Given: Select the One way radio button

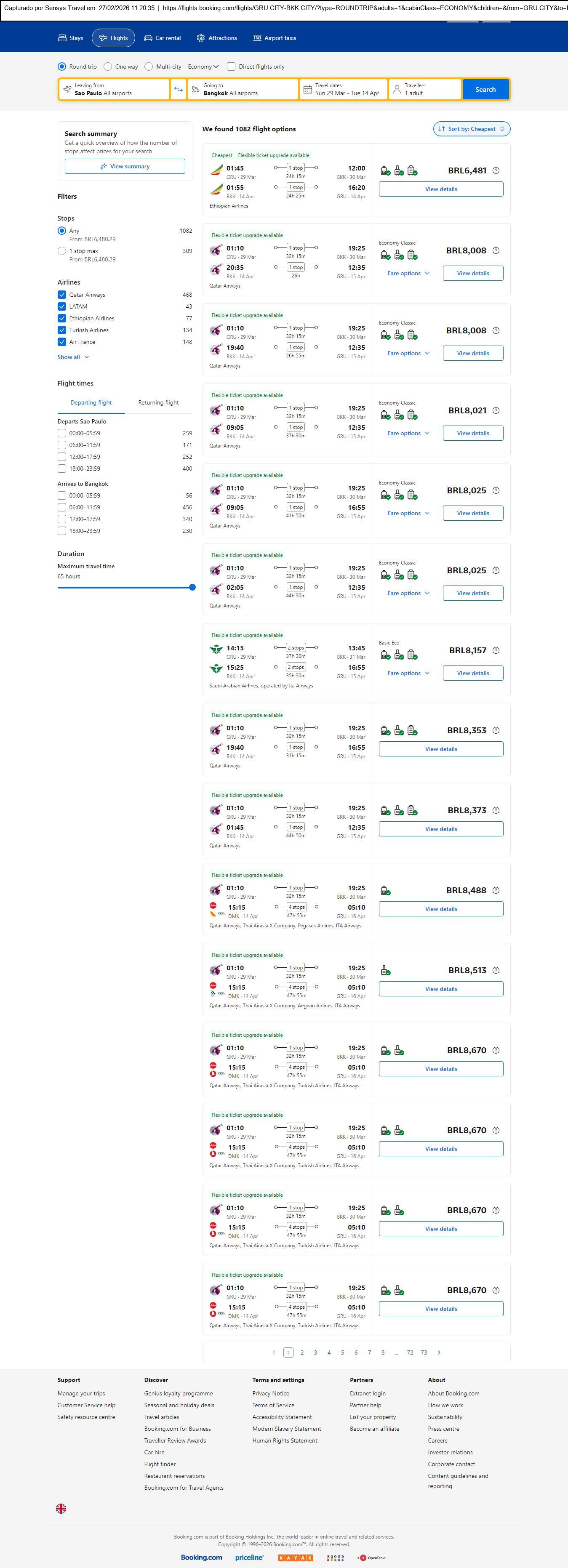Looking at the screenshot, I should click(x=108, y=67).
